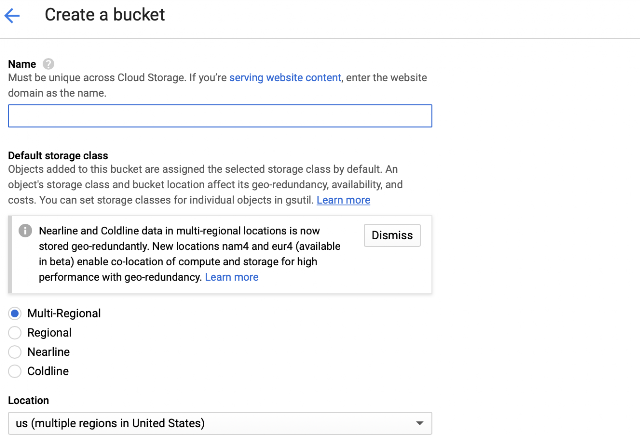Screen dimensions: 640x439
Task: Open the Location dropdown arrow
Action: click(420, 423)
